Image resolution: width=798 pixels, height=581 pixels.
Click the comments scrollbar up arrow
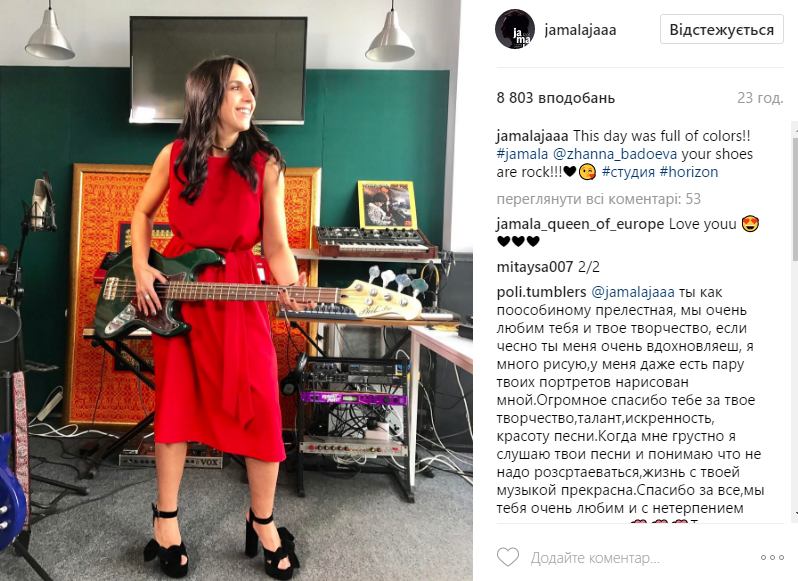click(795, 129)
